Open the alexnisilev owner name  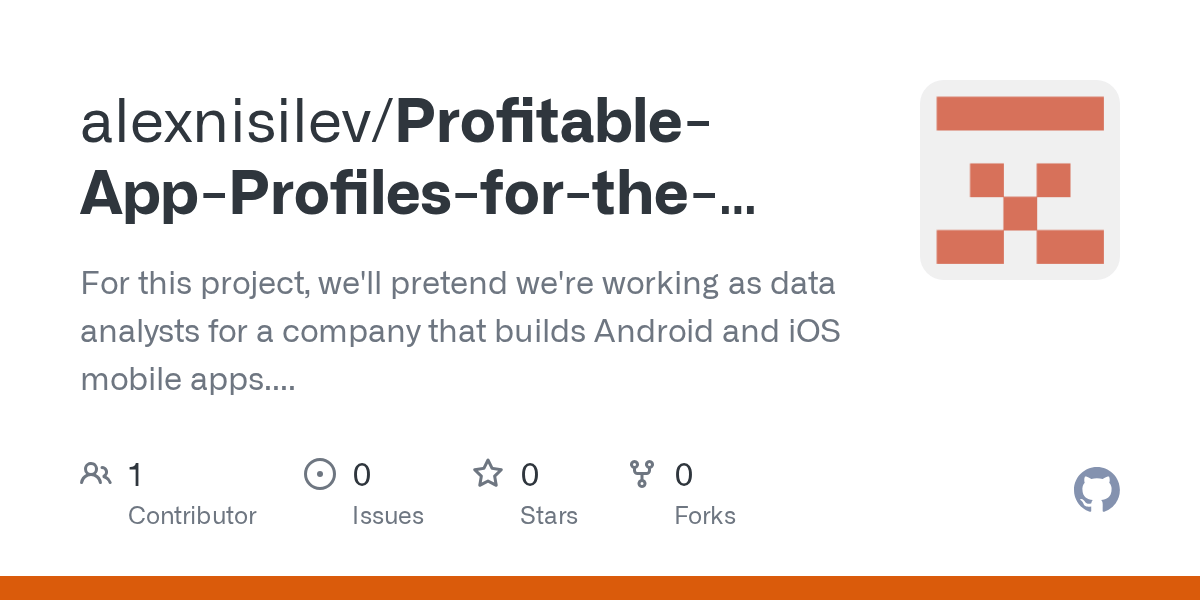tap(237, 122)
